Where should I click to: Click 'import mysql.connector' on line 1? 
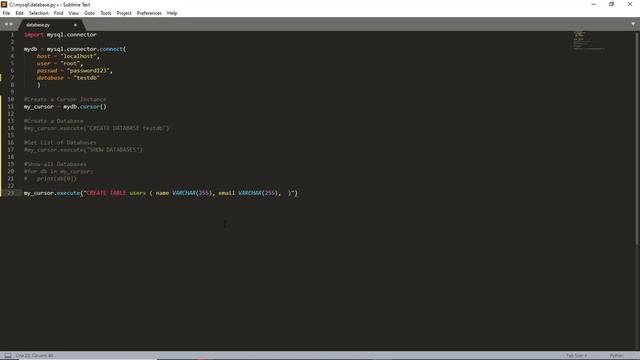[60, 35]
